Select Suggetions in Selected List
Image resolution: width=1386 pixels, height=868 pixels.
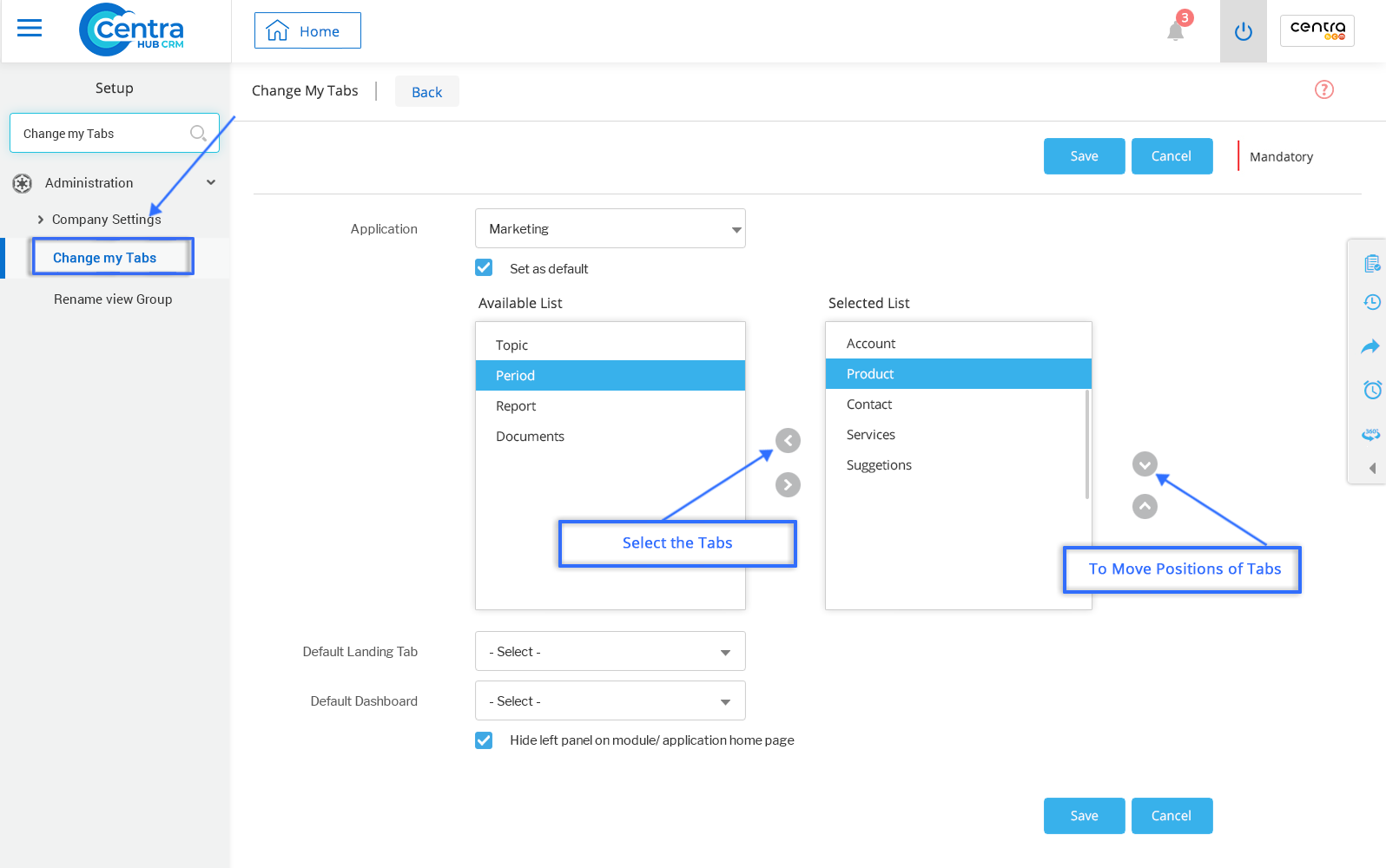pos(958,464)
